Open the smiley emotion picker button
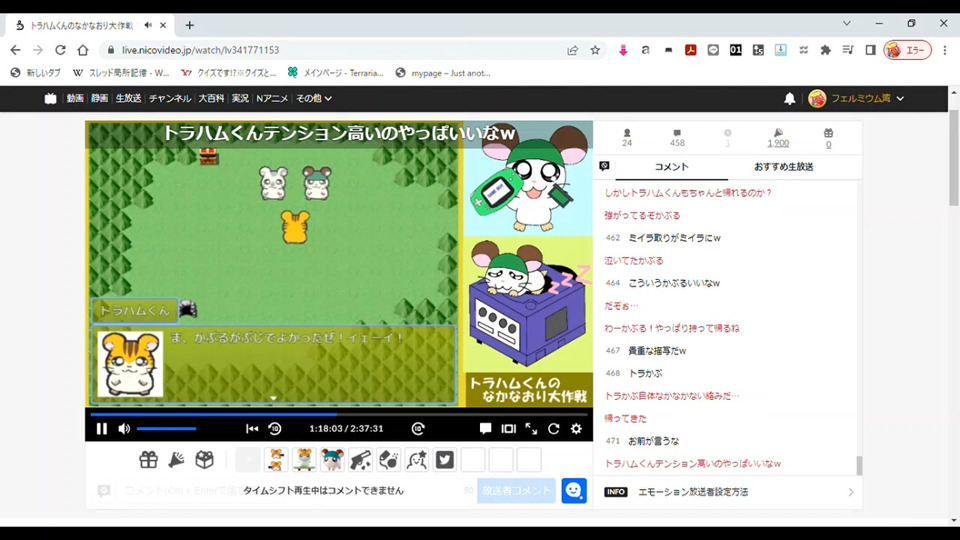960x540 pixels. (574, 490)
